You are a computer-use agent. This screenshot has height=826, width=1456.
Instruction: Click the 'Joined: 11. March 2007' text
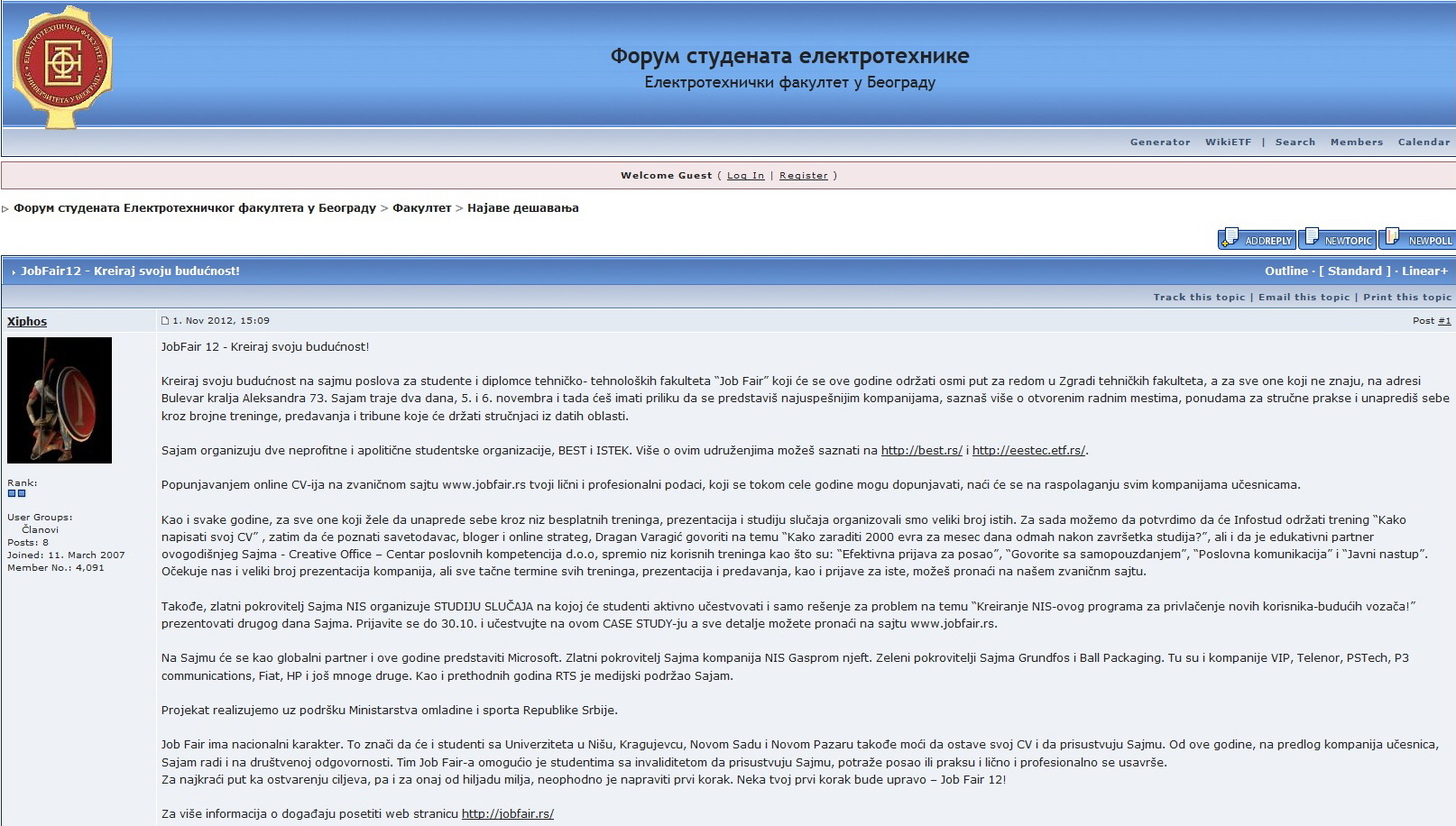click(x=66, y=555)
